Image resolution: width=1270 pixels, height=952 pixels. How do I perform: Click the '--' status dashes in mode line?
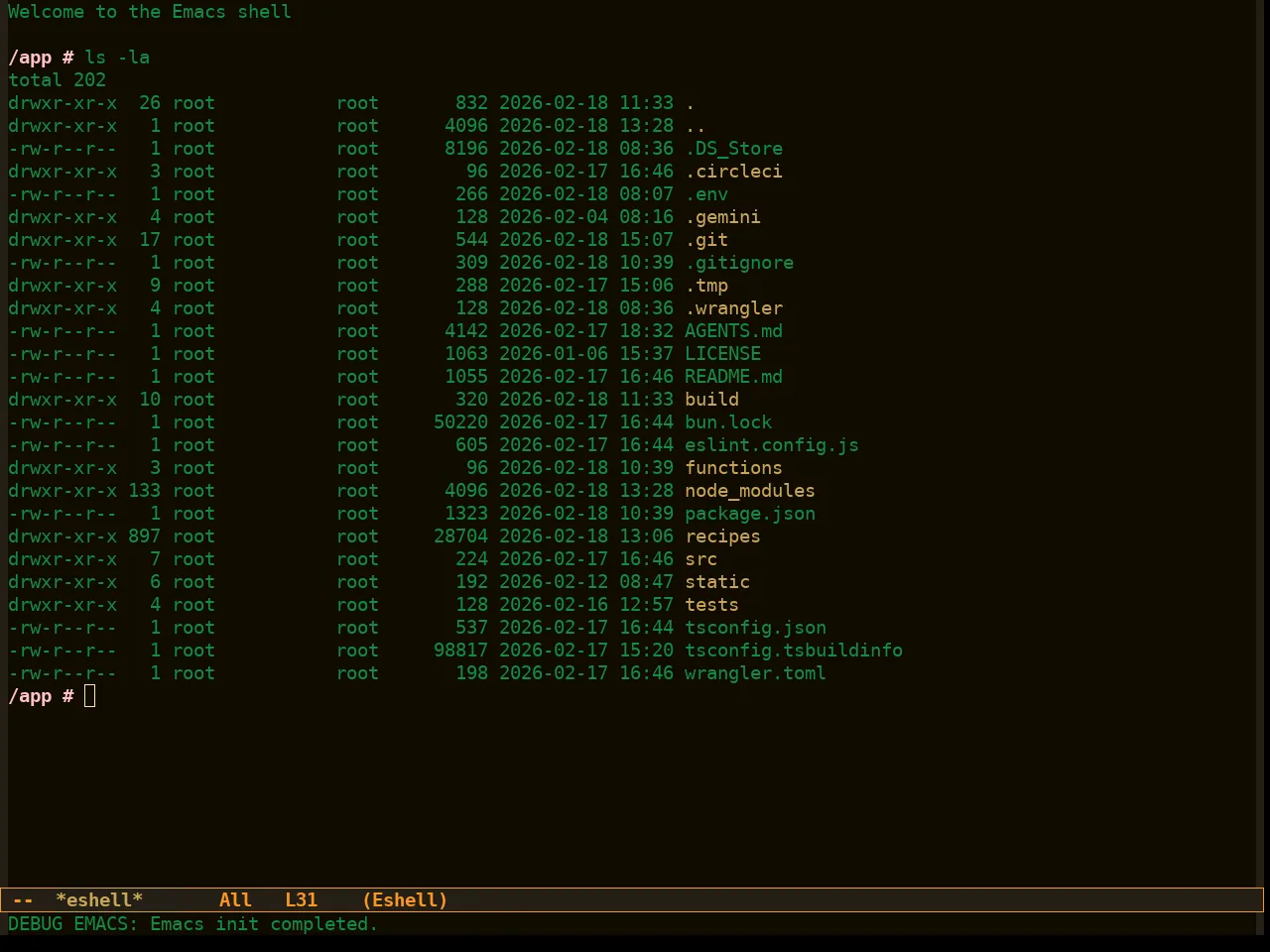click(x=23, y=900)
